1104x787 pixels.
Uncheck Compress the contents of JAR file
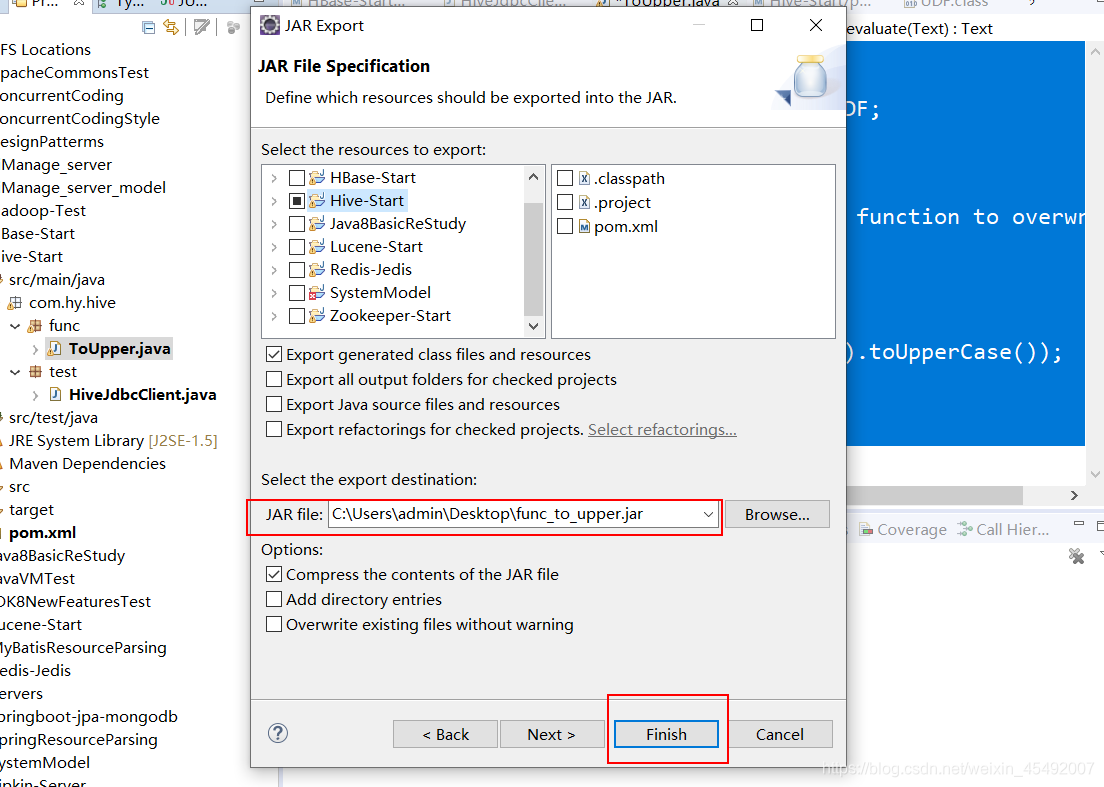(274, 574)
